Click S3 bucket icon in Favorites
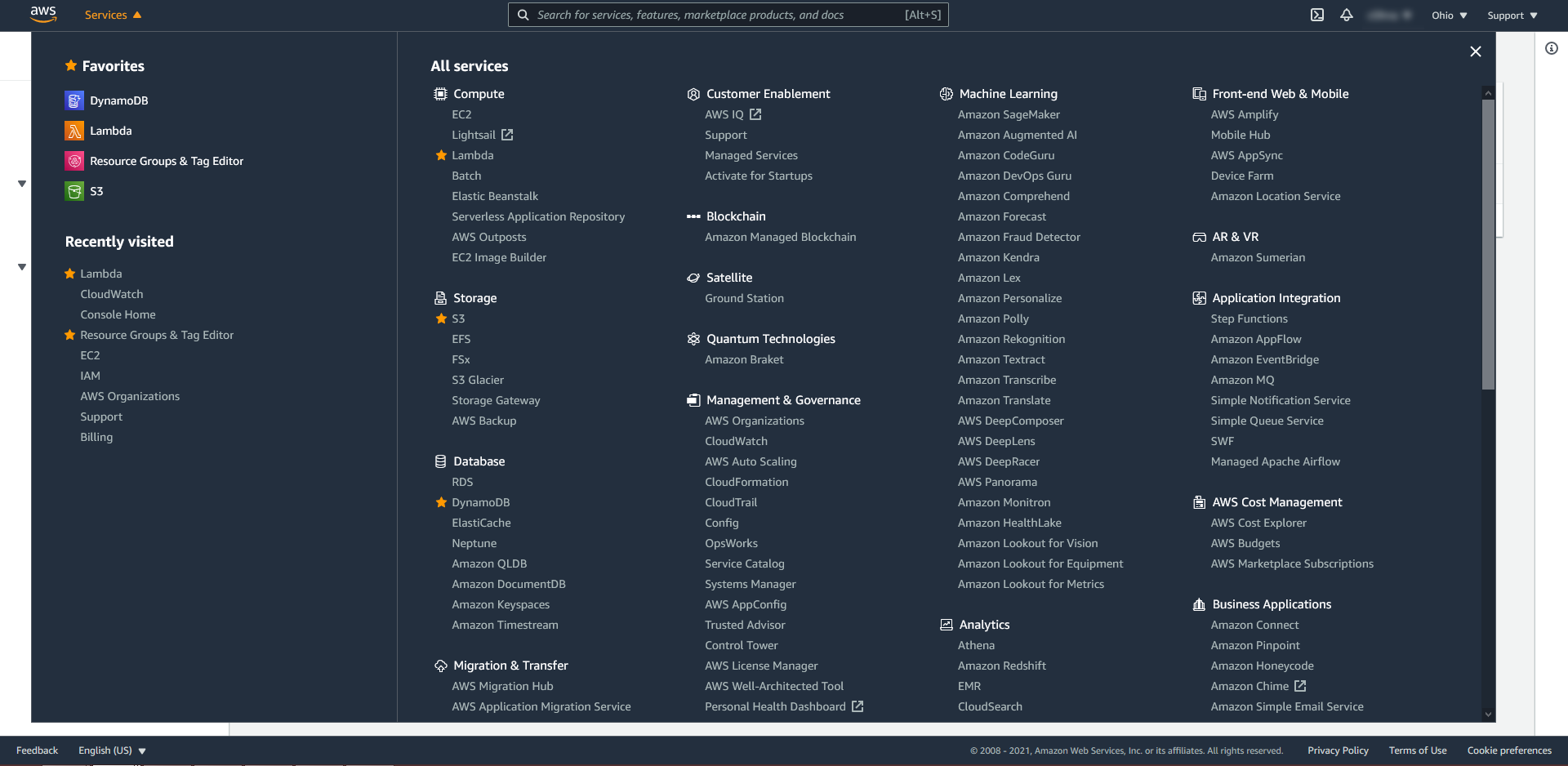 click(74, 191)
